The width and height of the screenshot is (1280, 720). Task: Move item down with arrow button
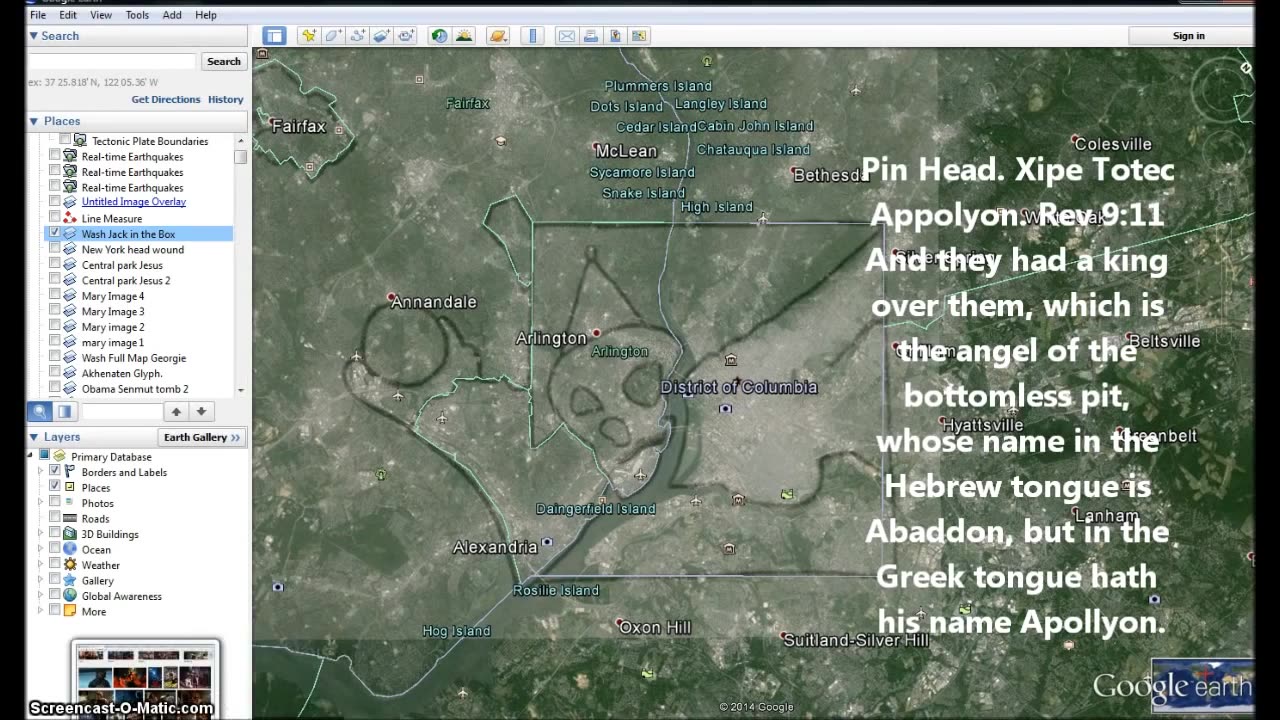pos(201,411)
